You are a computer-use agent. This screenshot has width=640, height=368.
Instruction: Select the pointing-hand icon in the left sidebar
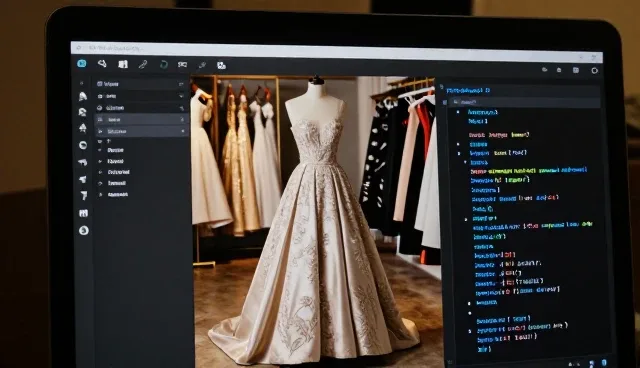[x=82, y=162]
